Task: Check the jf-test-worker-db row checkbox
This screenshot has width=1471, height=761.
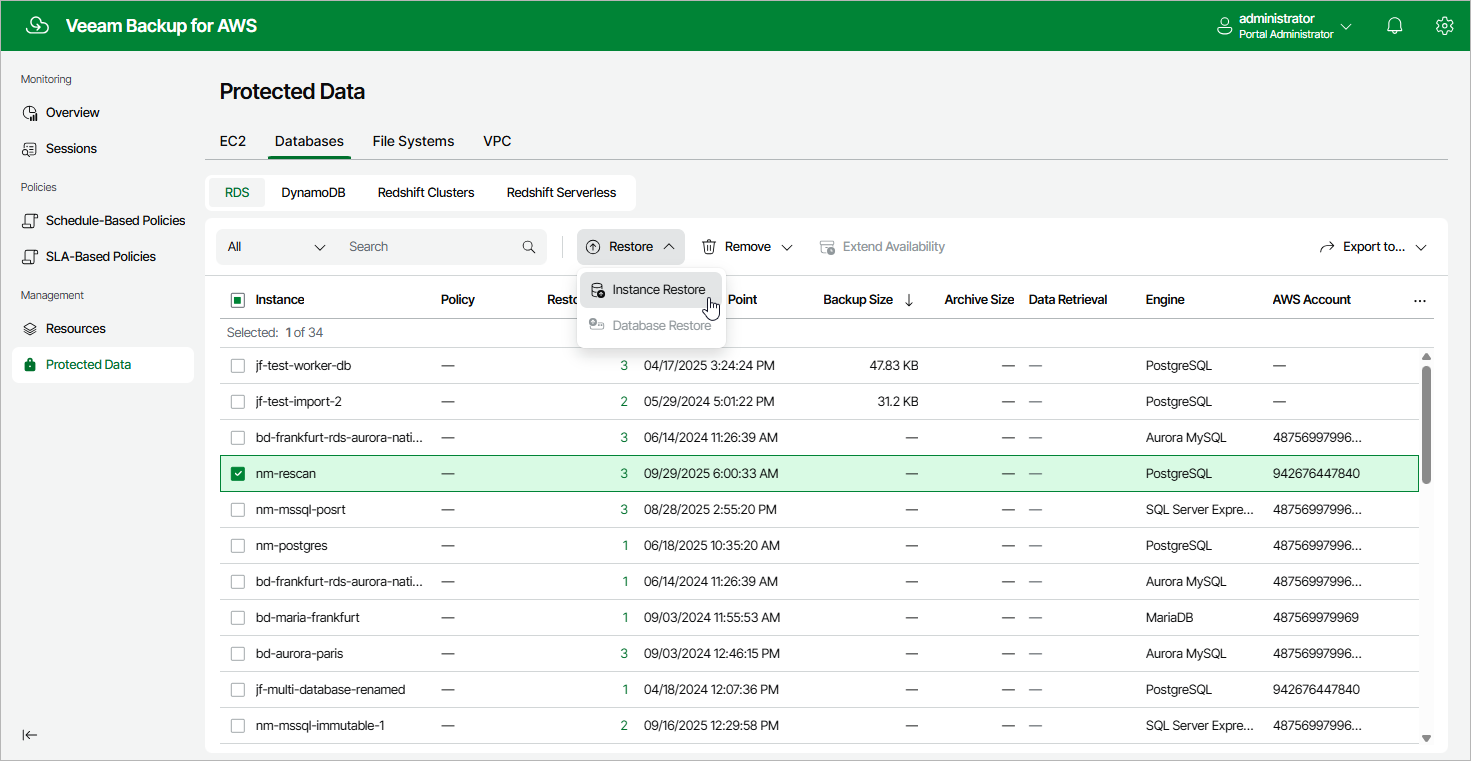Action: pos(238,366)
